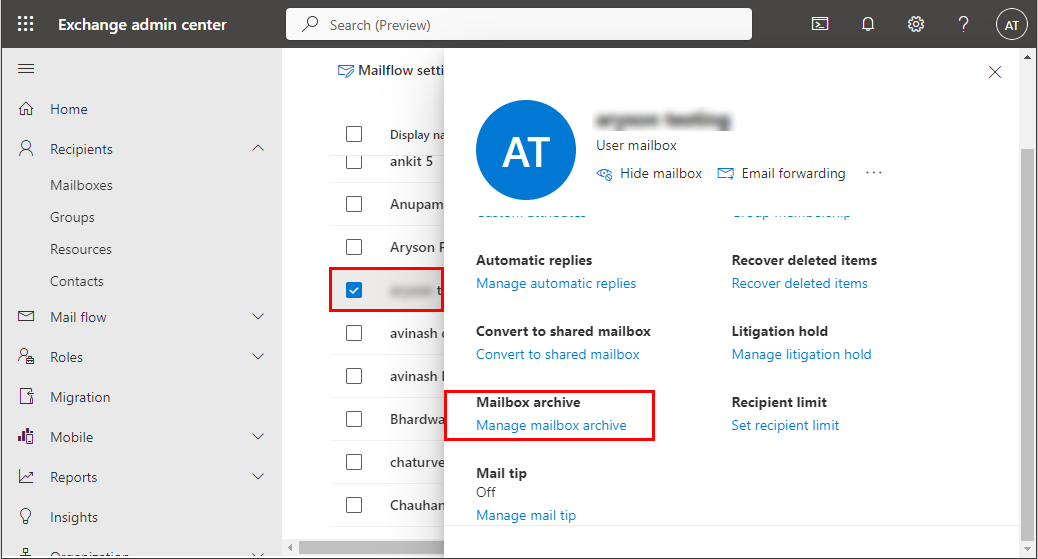This screenshot has width=1038, height=559.
Task: Click the Mobile icon in sidebar
Action: [26, 436]
